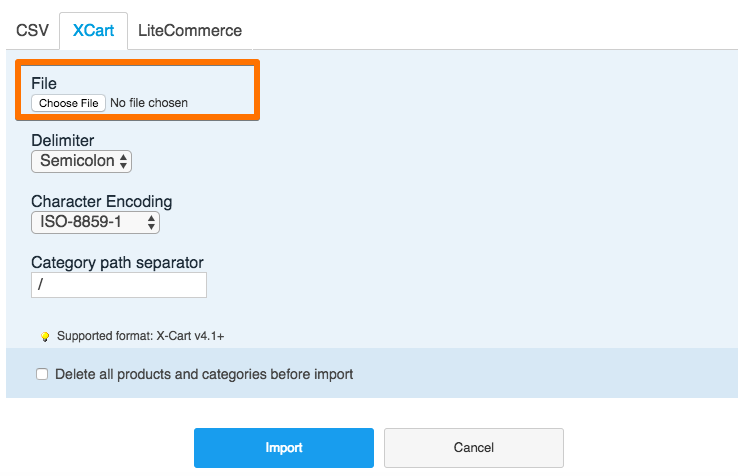Click the arrows on the ISO-8859-1 selector
The width and height of the screenshot is (738, 476).
pyautogui.click(x=151, y=222)
